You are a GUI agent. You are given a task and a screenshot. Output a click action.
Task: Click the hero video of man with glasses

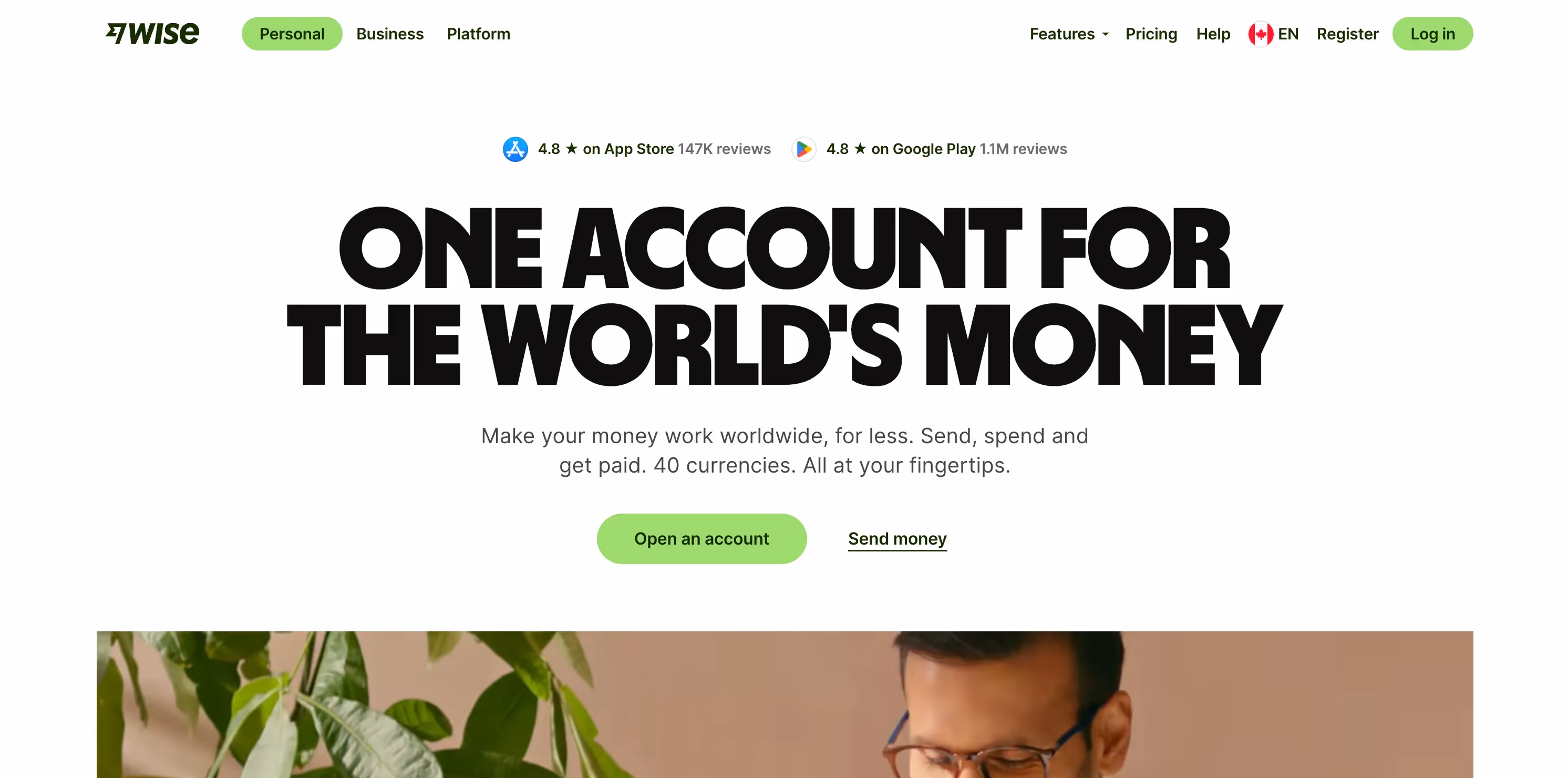pyautogui.click(x=785, y=704)
